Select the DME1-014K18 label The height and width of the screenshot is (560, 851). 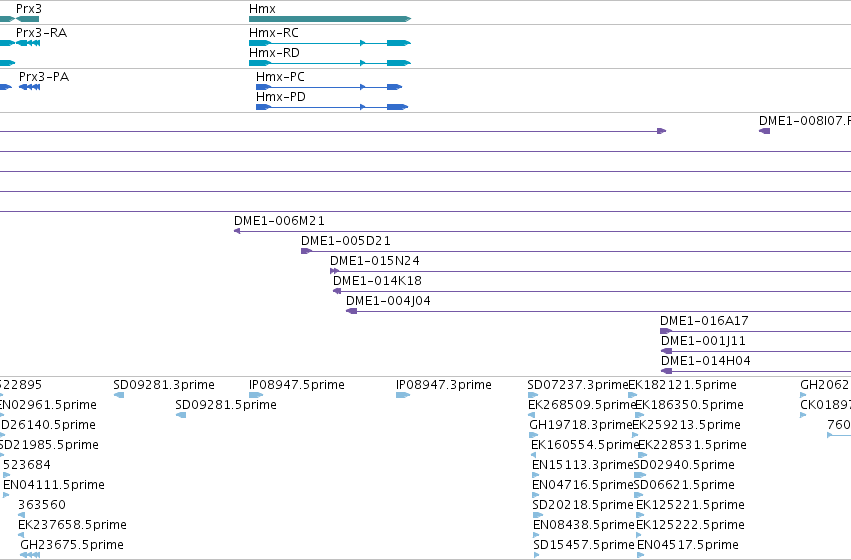tap(377, 281)
